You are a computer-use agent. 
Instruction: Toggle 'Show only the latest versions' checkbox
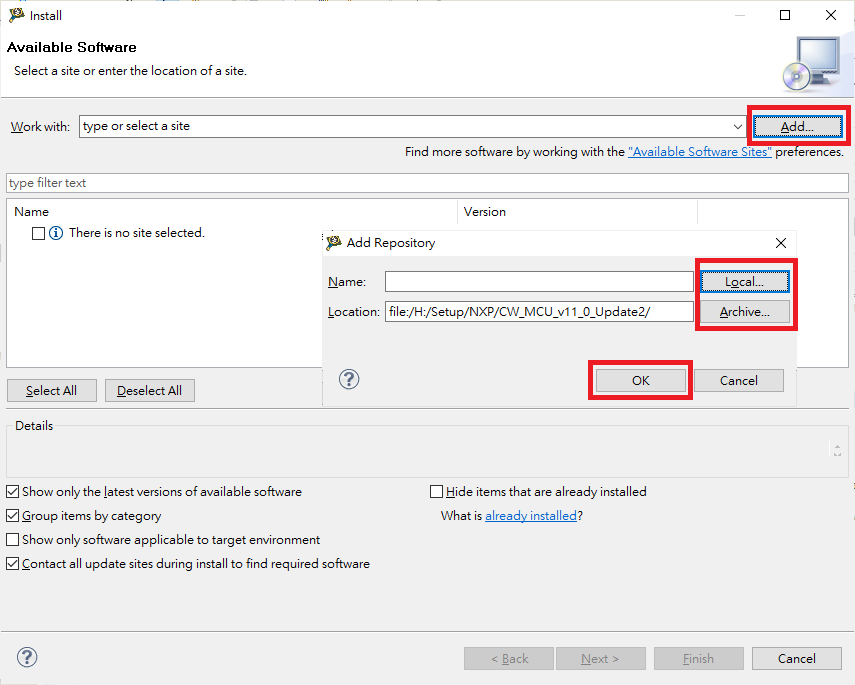(x=12, y=492)
